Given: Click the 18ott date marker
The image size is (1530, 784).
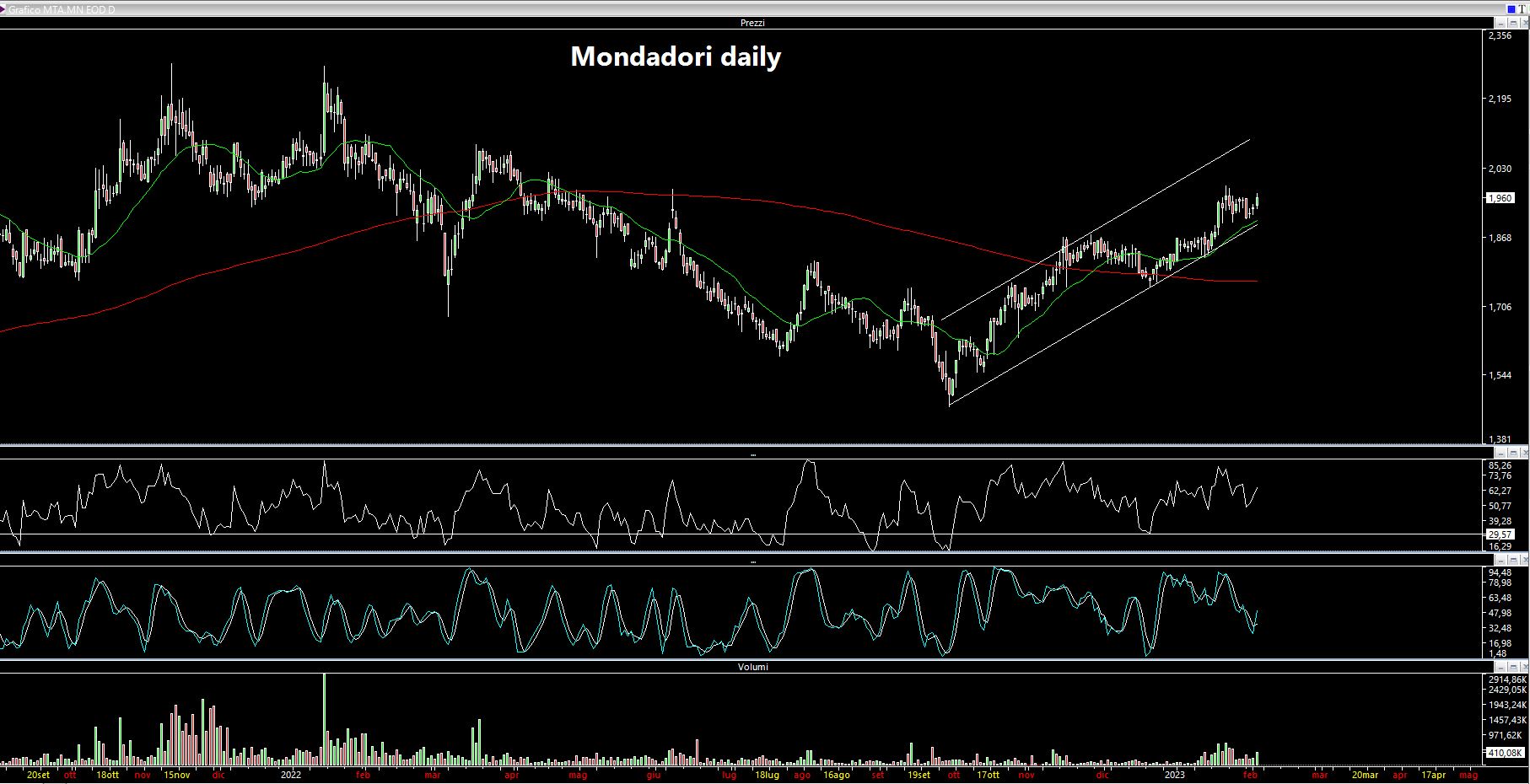Looking at the screenshot, I should pyautogui.click(x=108, y=775).
